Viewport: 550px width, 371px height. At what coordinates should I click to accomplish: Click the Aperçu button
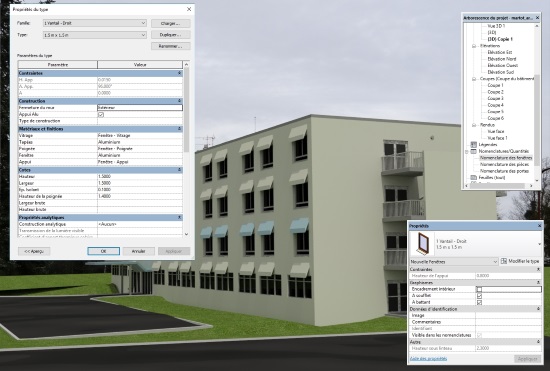pyautogui.click(x=34, y=251)
